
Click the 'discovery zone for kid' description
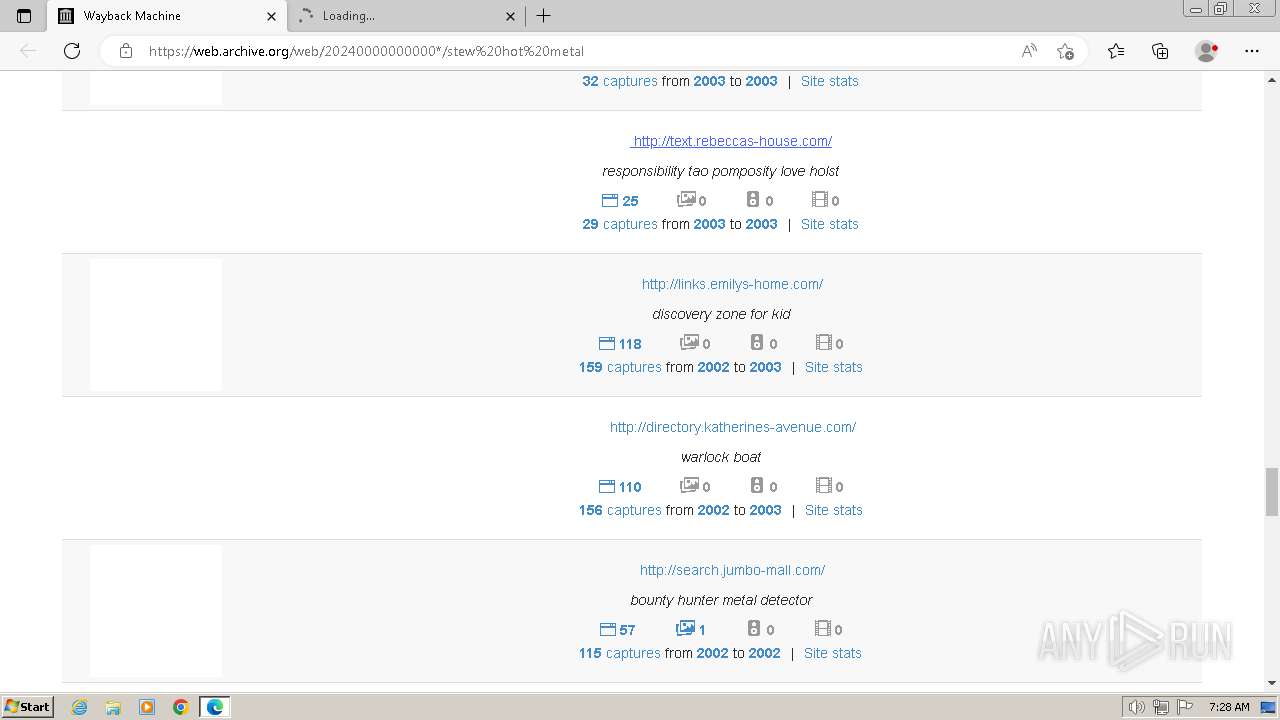pyautogui.click(x=721, y=314)
